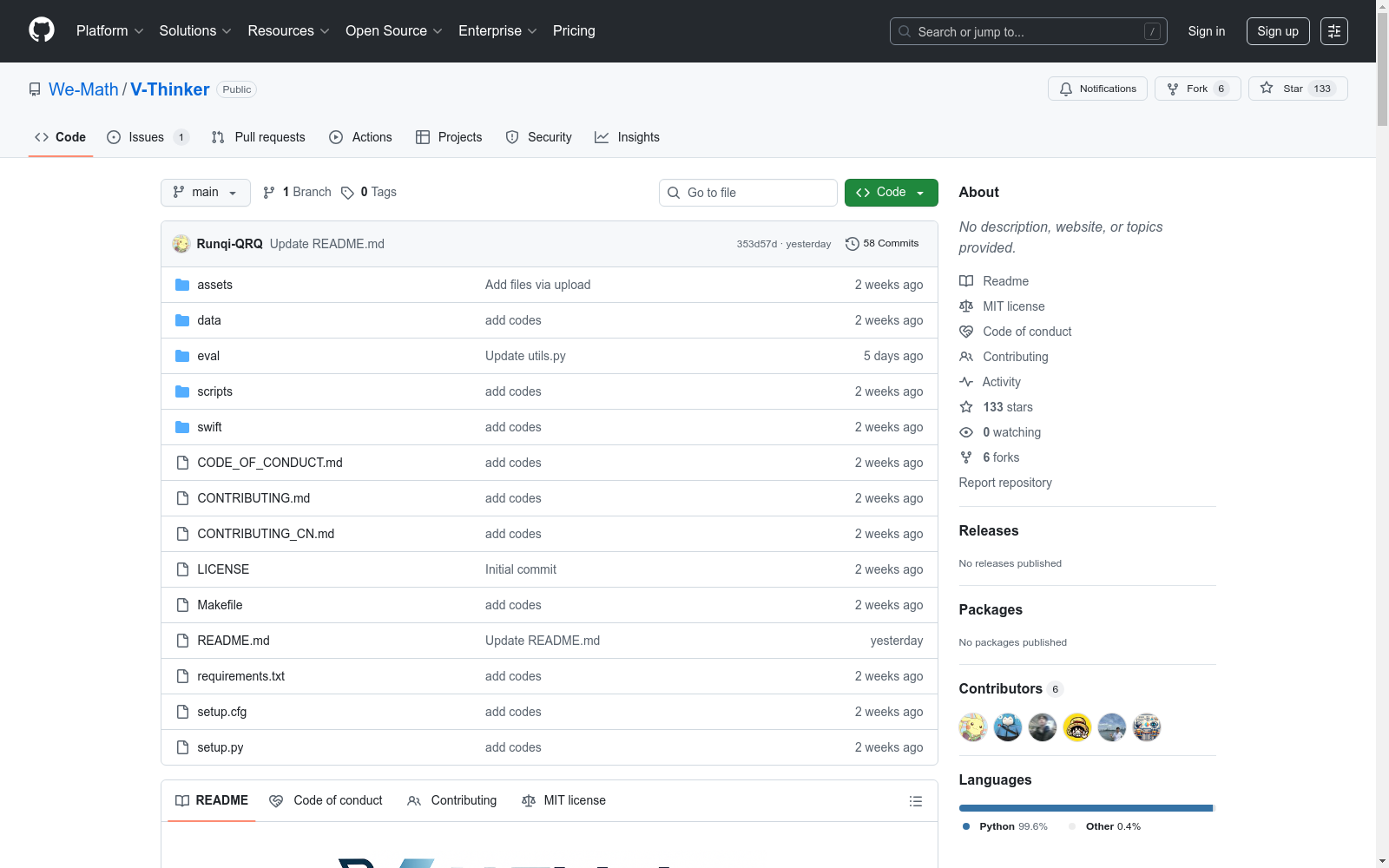
Task: Click the Python language bar segment
Action: [1085, 808]
